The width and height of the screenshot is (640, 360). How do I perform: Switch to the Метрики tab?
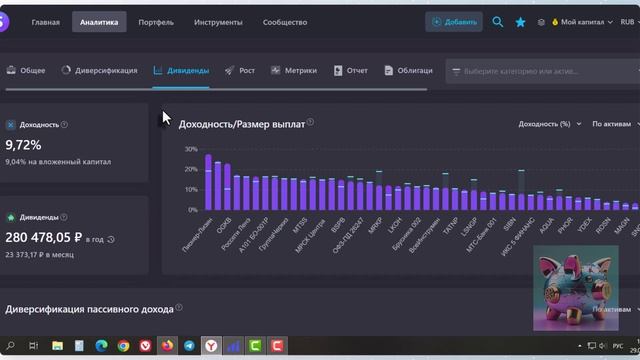coord(294,71)
